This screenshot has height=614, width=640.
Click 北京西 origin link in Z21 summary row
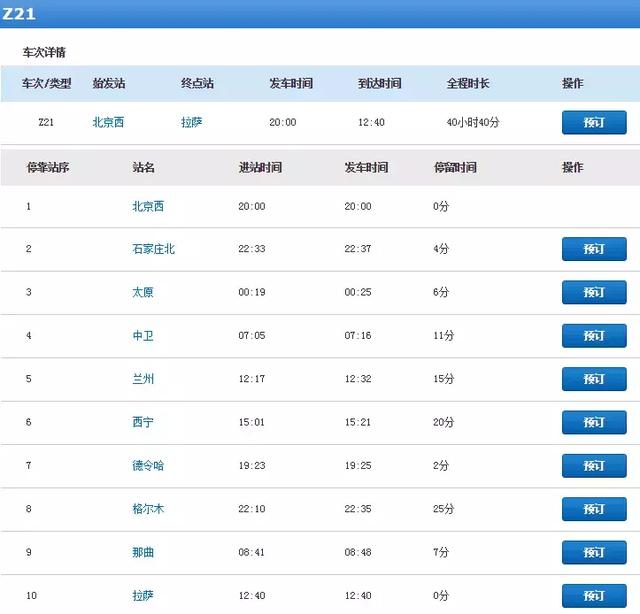click(x=108, y=122)
